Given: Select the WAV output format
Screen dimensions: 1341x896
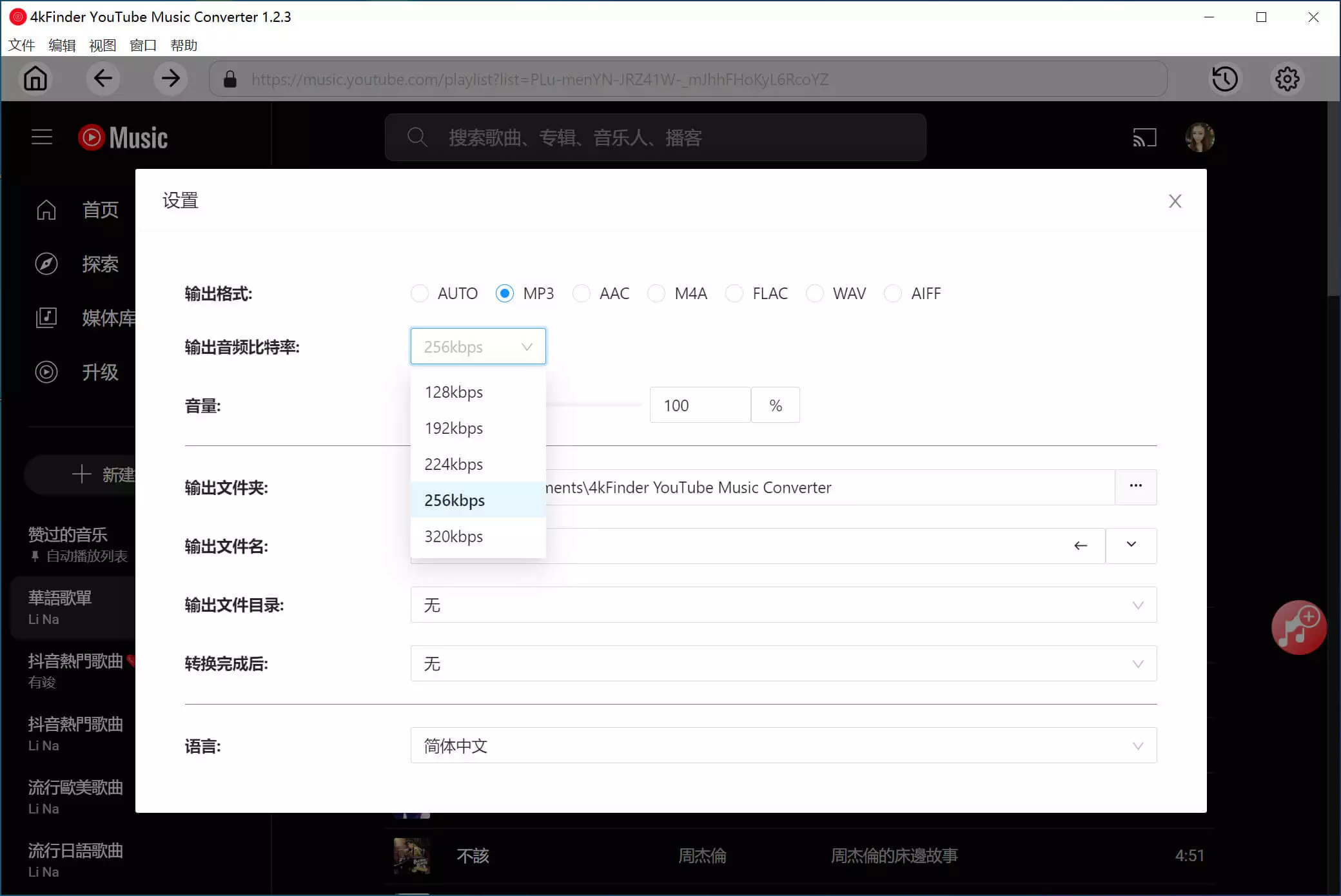Looking at the screenshot, I should pyautogui.click(x=836, y=294).
